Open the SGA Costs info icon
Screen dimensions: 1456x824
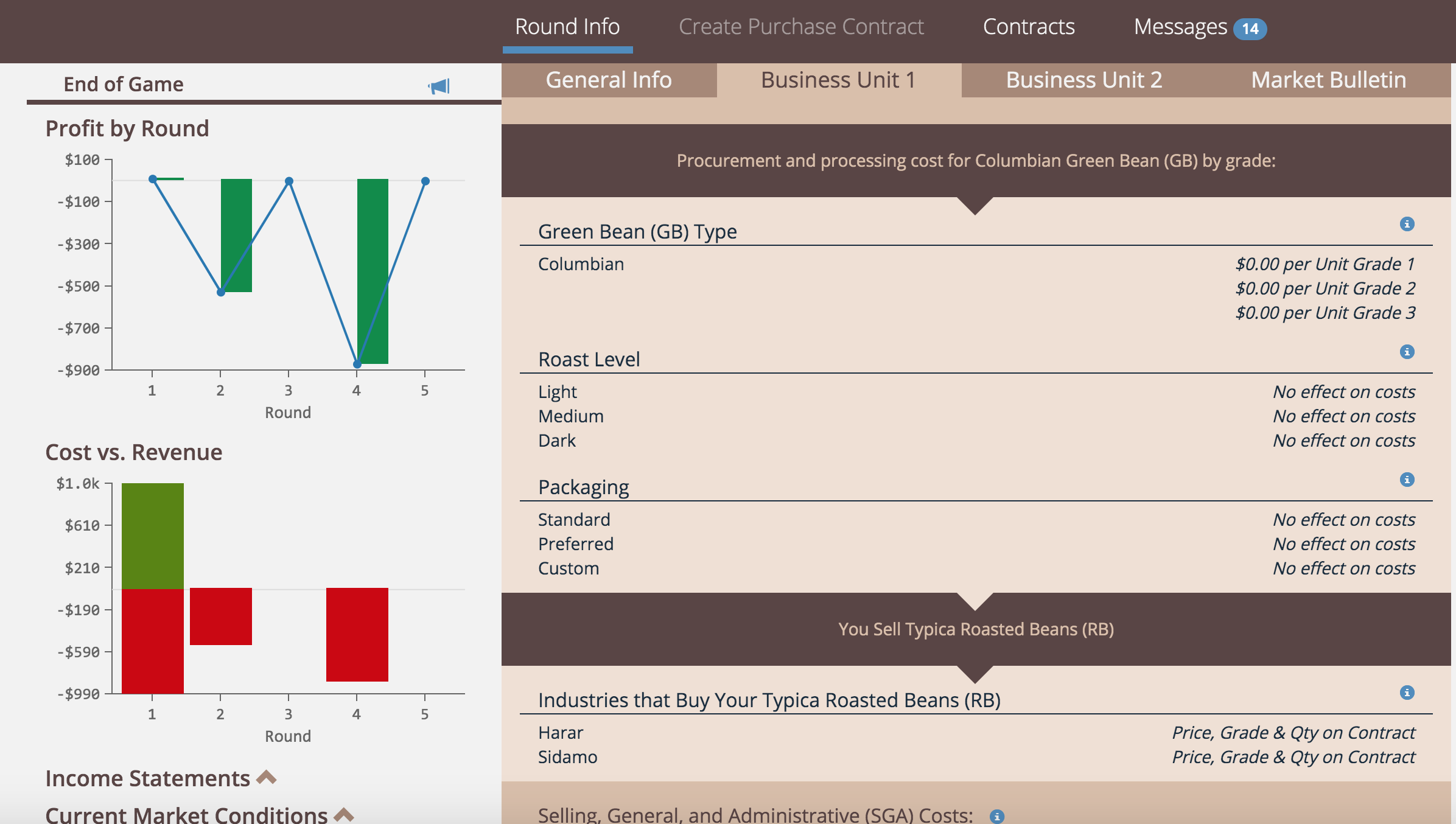tap(998, 815)
